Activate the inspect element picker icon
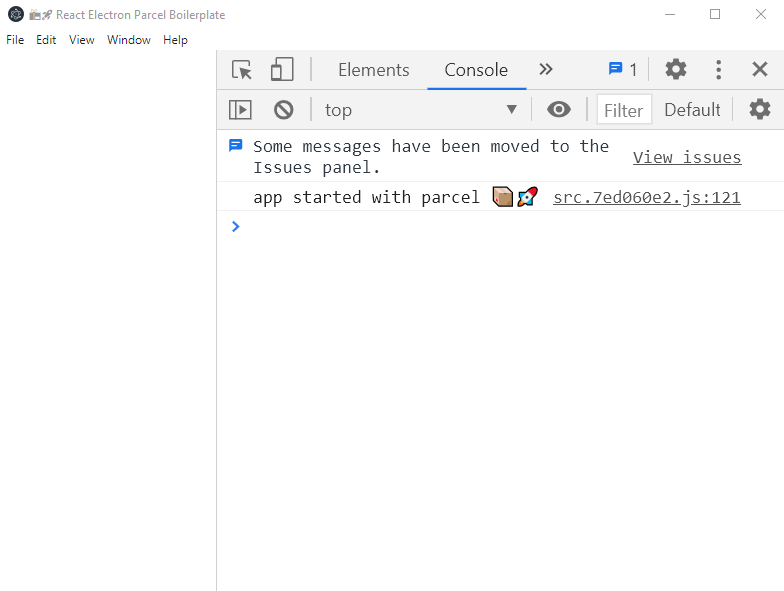 tap(241, 70)
